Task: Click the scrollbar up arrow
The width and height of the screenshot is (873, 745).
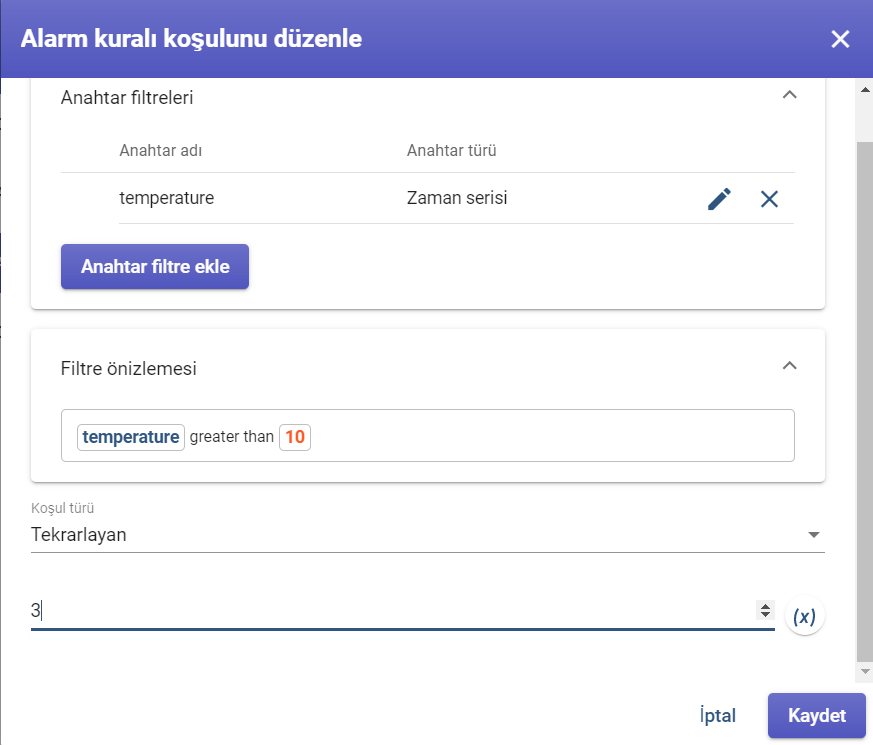Action: point(865,90)
